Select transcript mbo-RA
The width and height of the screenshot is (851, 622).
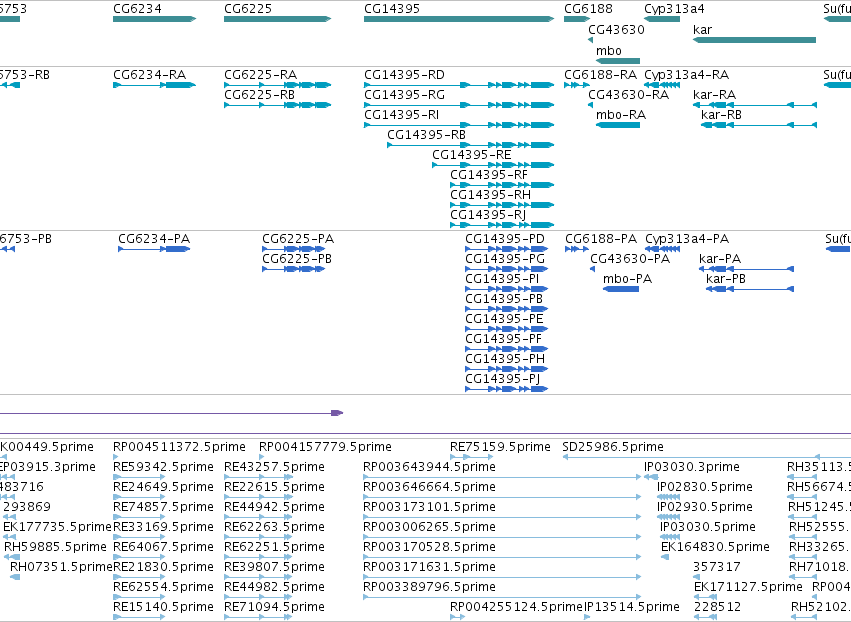click(621, 115)
